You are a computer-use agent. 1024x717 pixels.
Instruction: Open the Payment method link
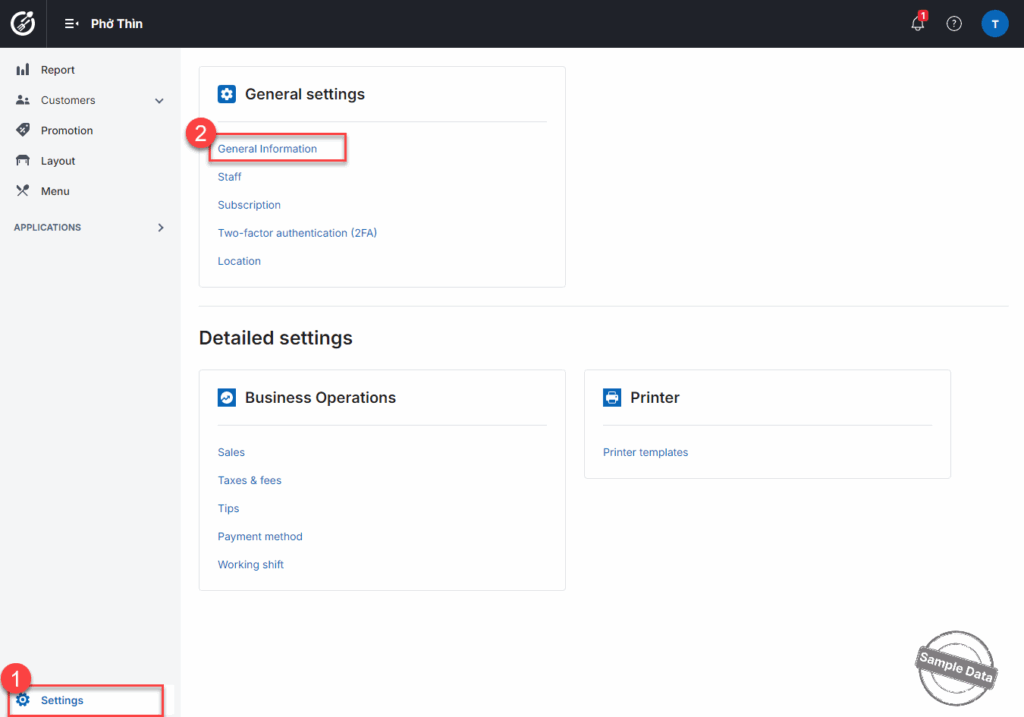[260, 537]
